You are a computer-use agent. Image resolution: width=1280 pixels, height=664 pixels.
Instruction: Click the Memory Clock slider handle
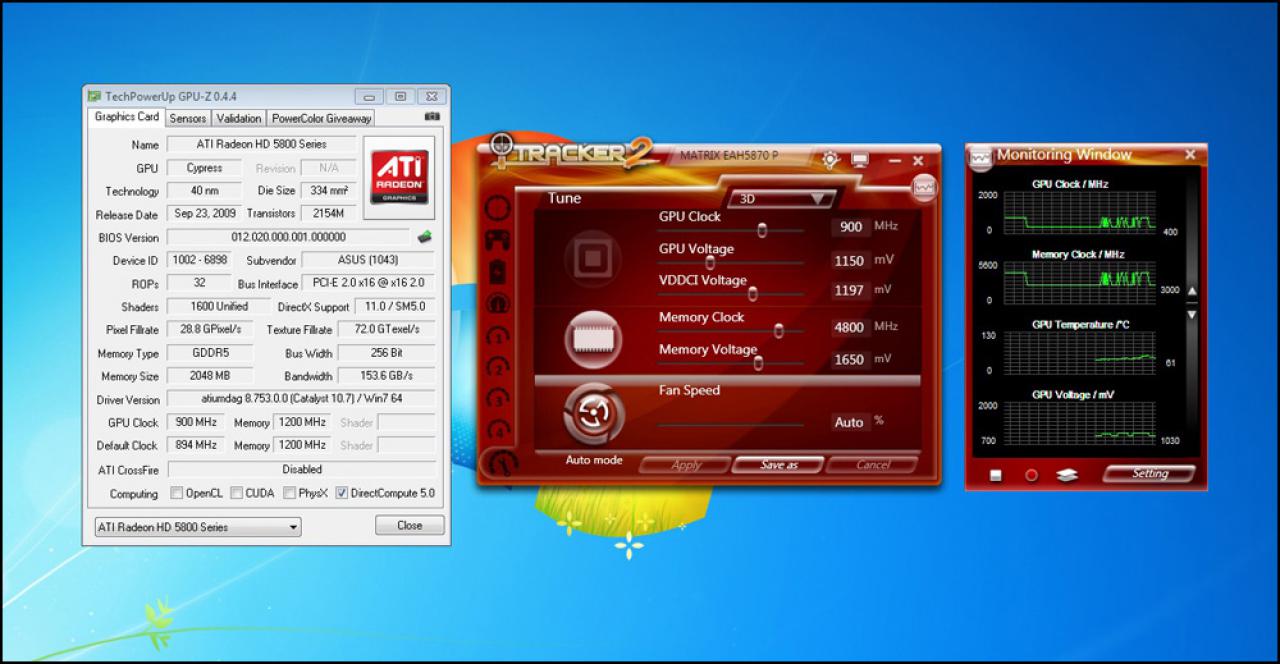click(778, 331)
